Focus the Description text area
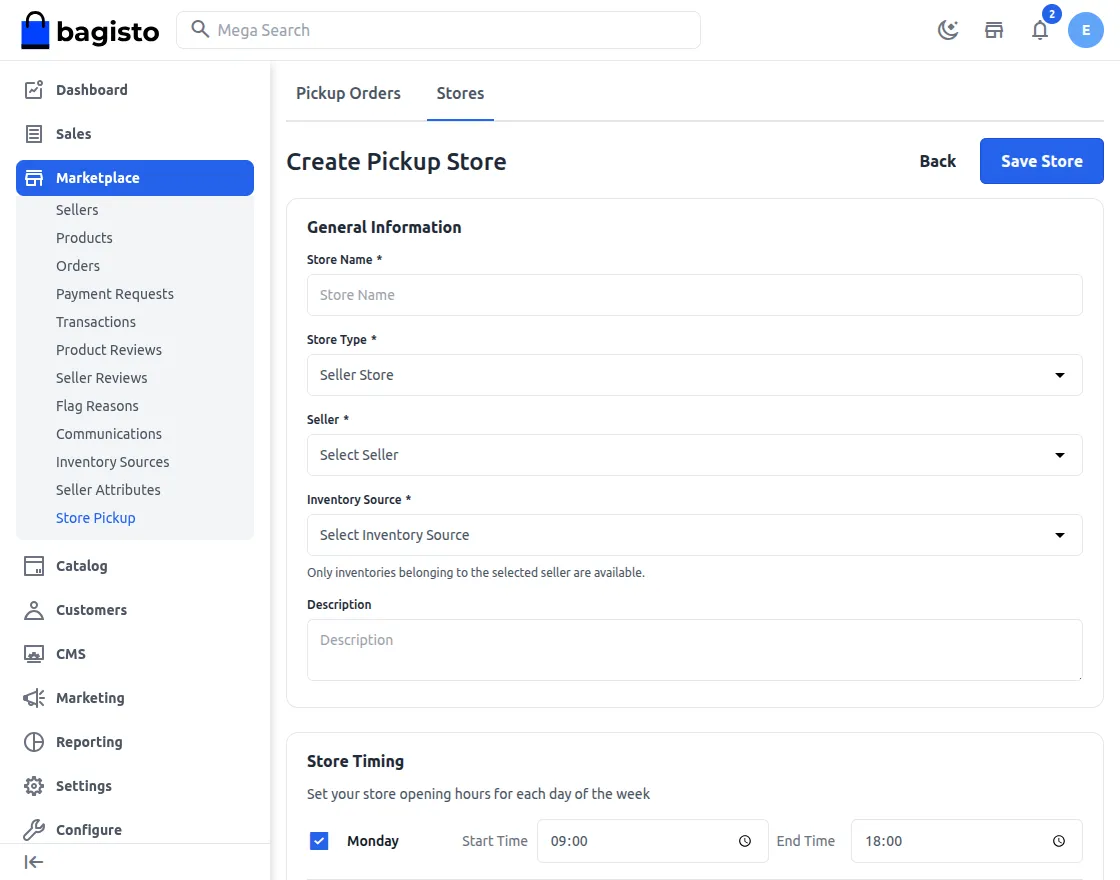The width and height of the screenshot is (1120, 880). pos(694,650)
